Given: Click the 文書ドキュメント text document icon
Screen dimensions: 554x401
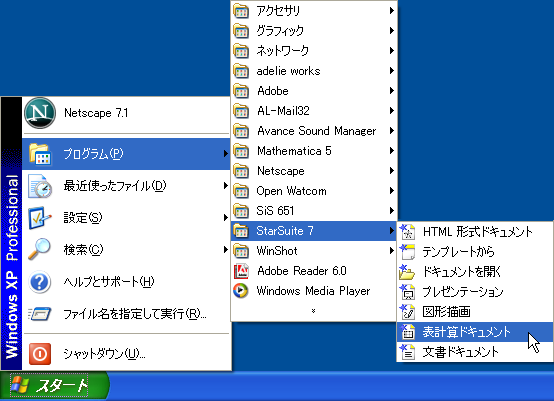Looking at the screenshot, I should [407, 352].
